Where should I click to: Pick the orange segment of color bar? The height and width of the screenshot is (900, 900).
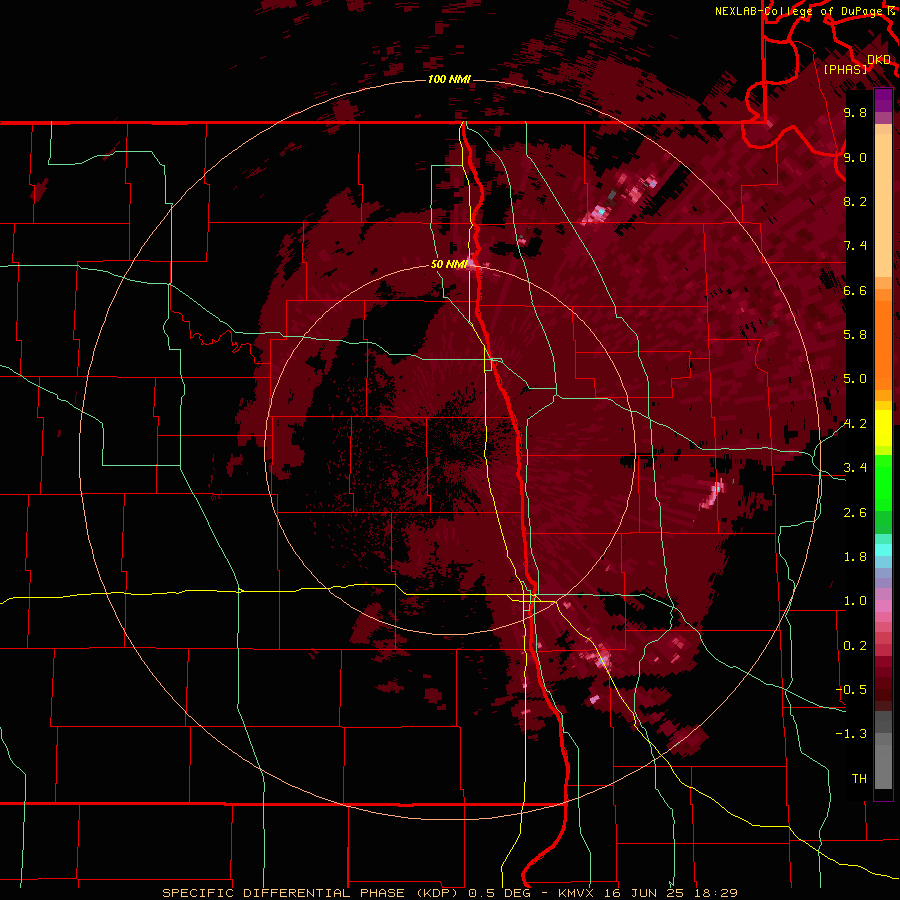coord(883,344)
